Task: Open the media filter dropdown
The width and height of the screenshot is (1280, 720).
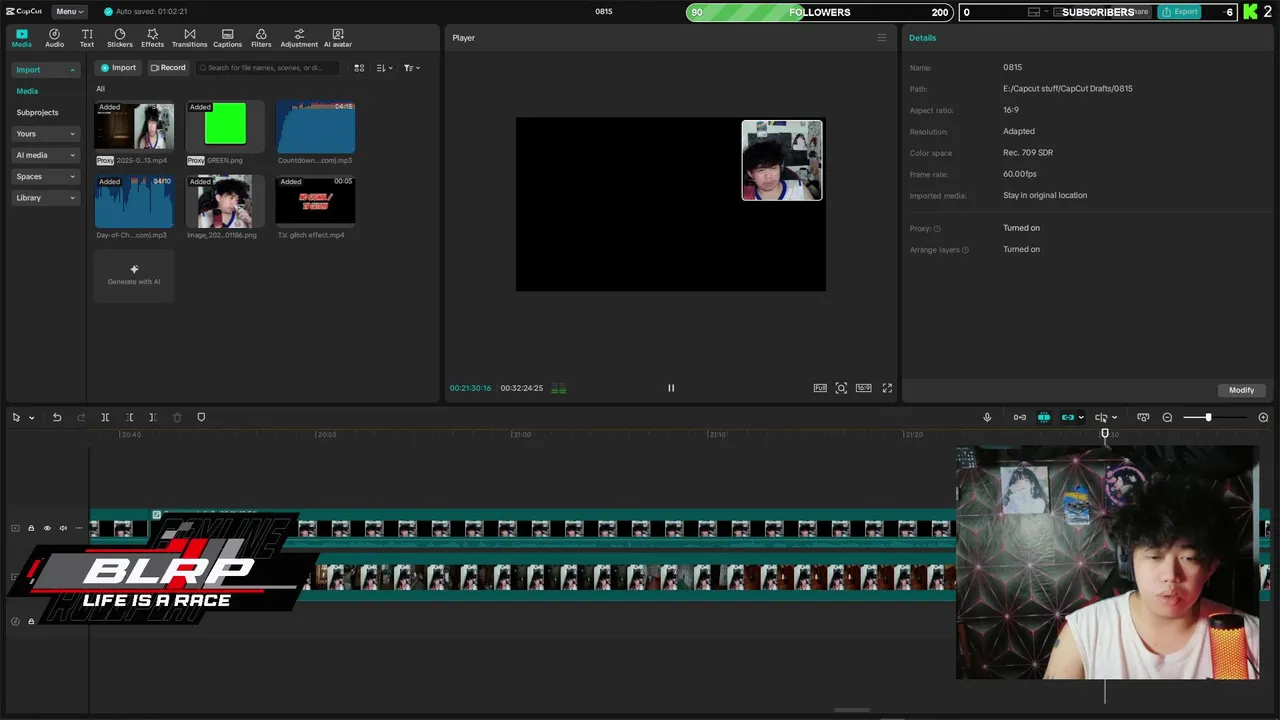Action: 411,68
